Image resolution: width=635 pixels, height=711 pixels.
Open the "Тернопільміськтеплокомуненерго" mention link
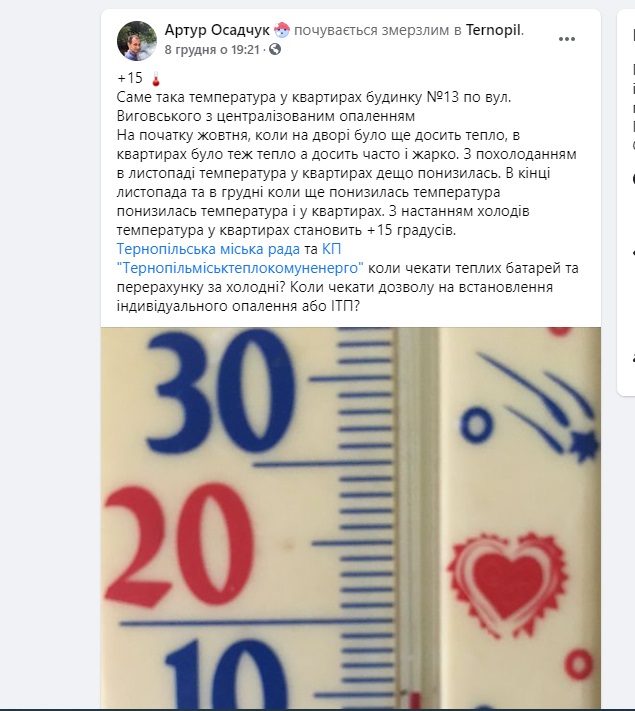[x=240, y=268]
